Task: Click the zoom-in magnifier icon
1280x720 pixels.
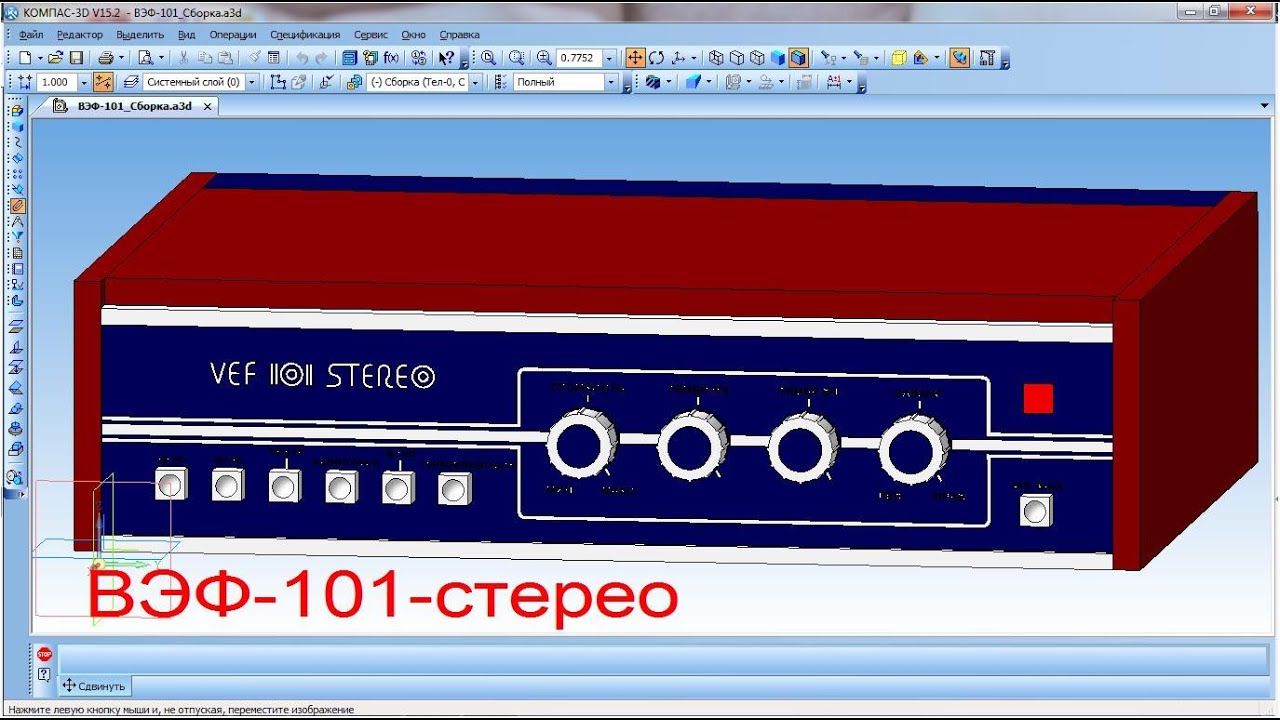Action: click(544, 58)
